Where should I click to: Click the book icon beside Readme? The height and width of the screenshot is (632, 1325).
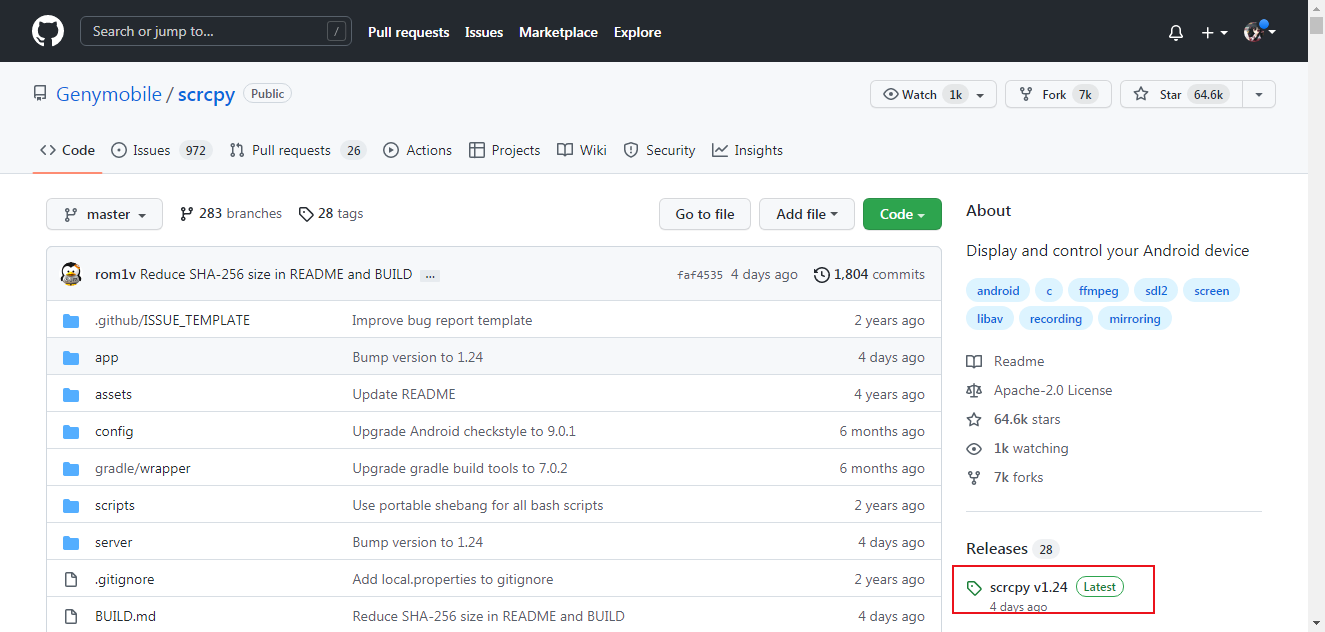(x=974, y=361)
